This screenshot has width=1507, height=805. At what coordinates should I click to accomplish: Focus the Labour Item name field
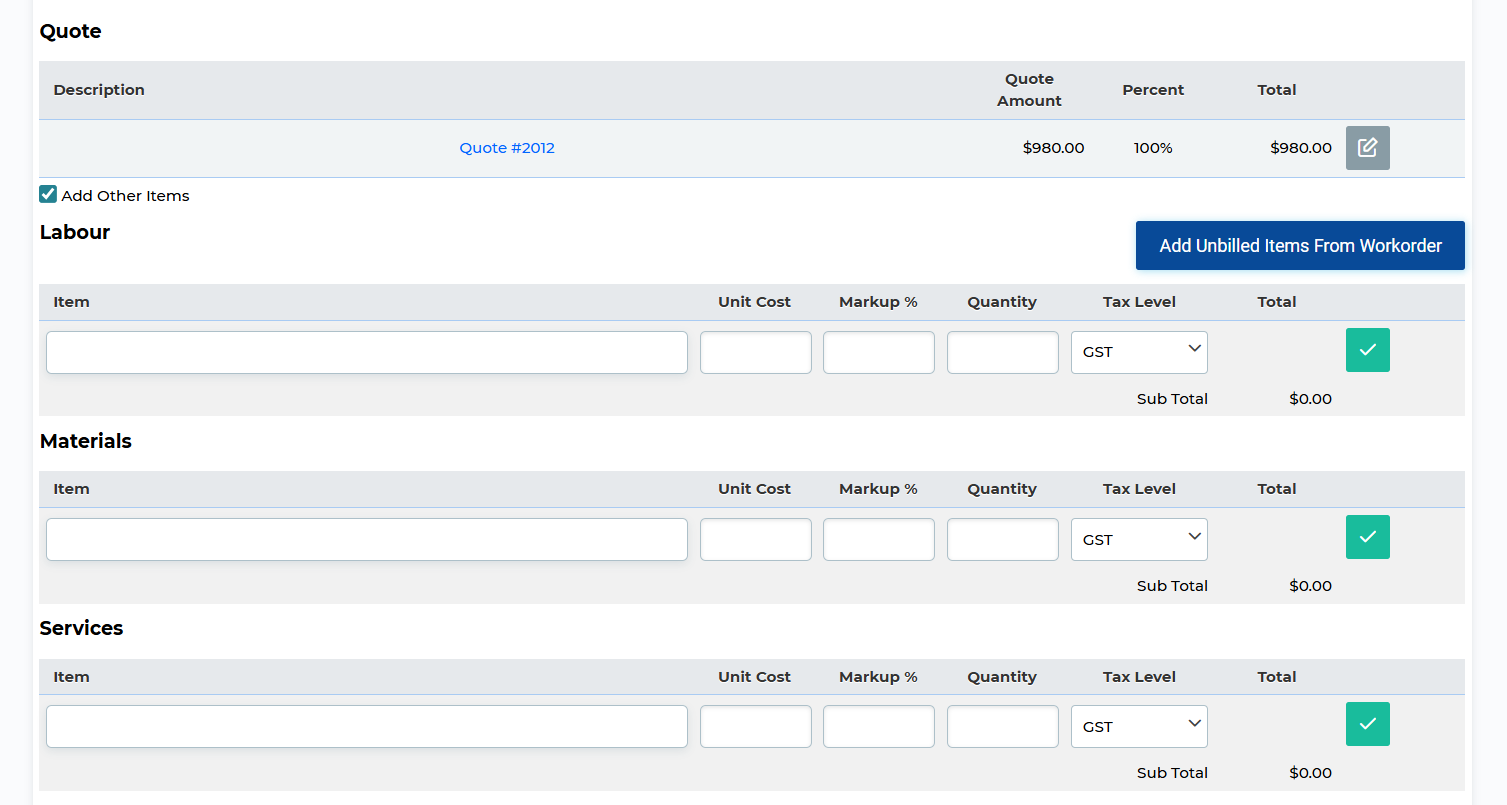(367, 353)
